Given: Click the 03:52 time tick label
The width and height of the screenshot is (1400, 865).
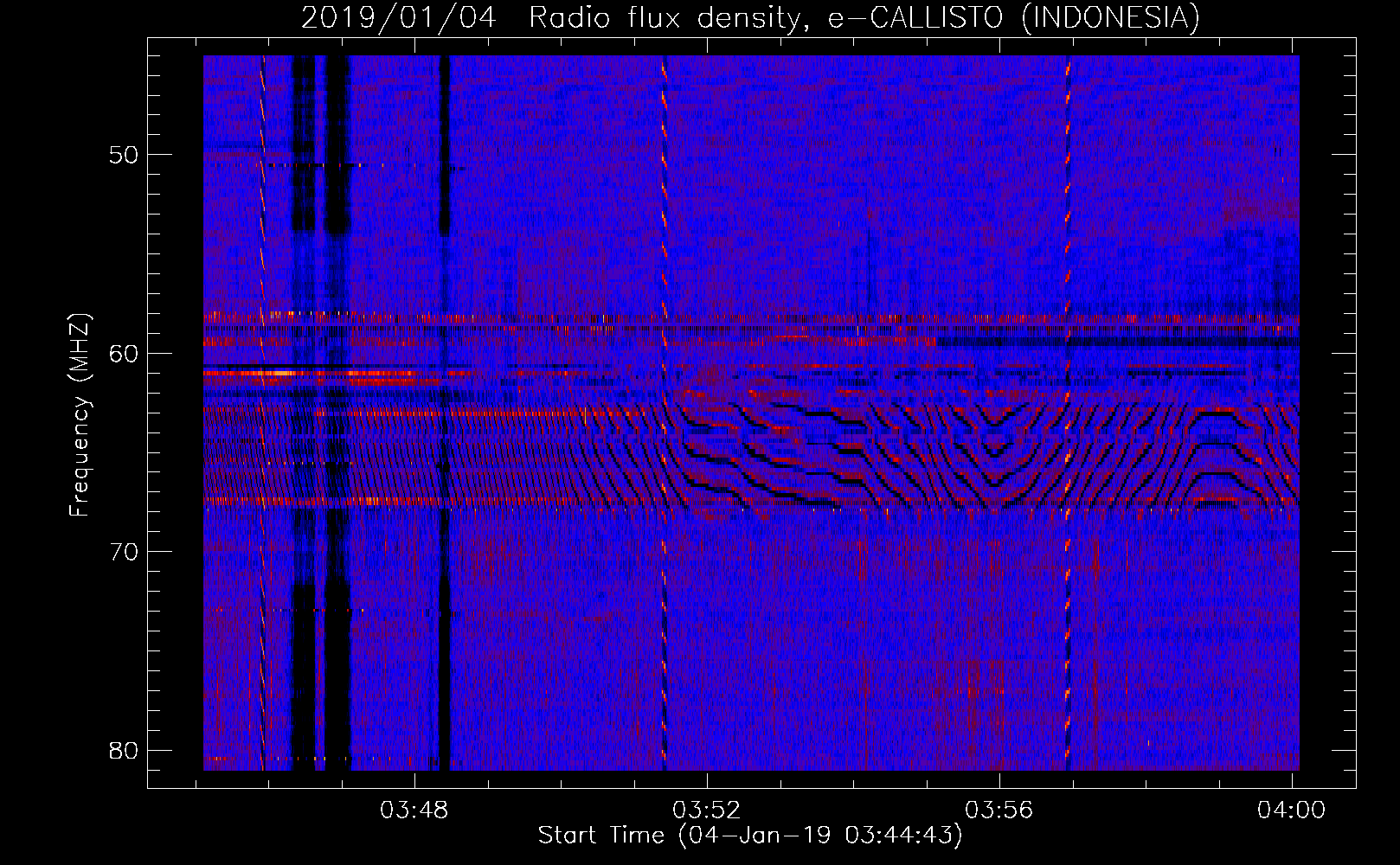Looking at the screenshot, I should (707, 811).
